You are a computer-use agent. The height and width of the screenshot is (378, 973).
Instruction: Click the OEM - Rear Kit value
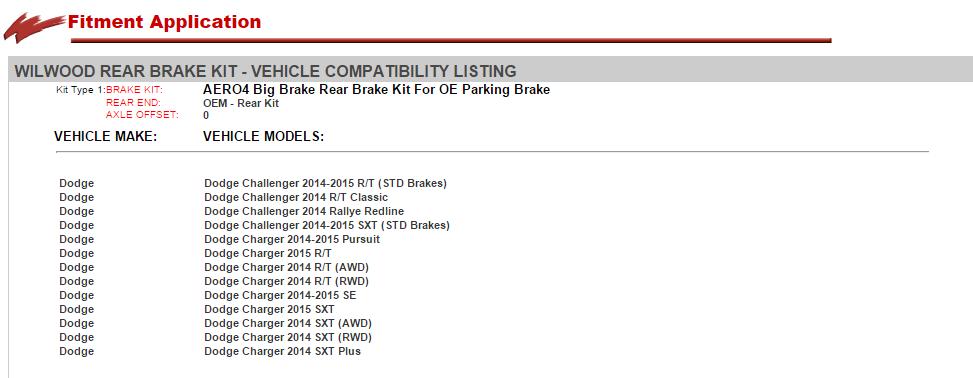coord(241,103)
